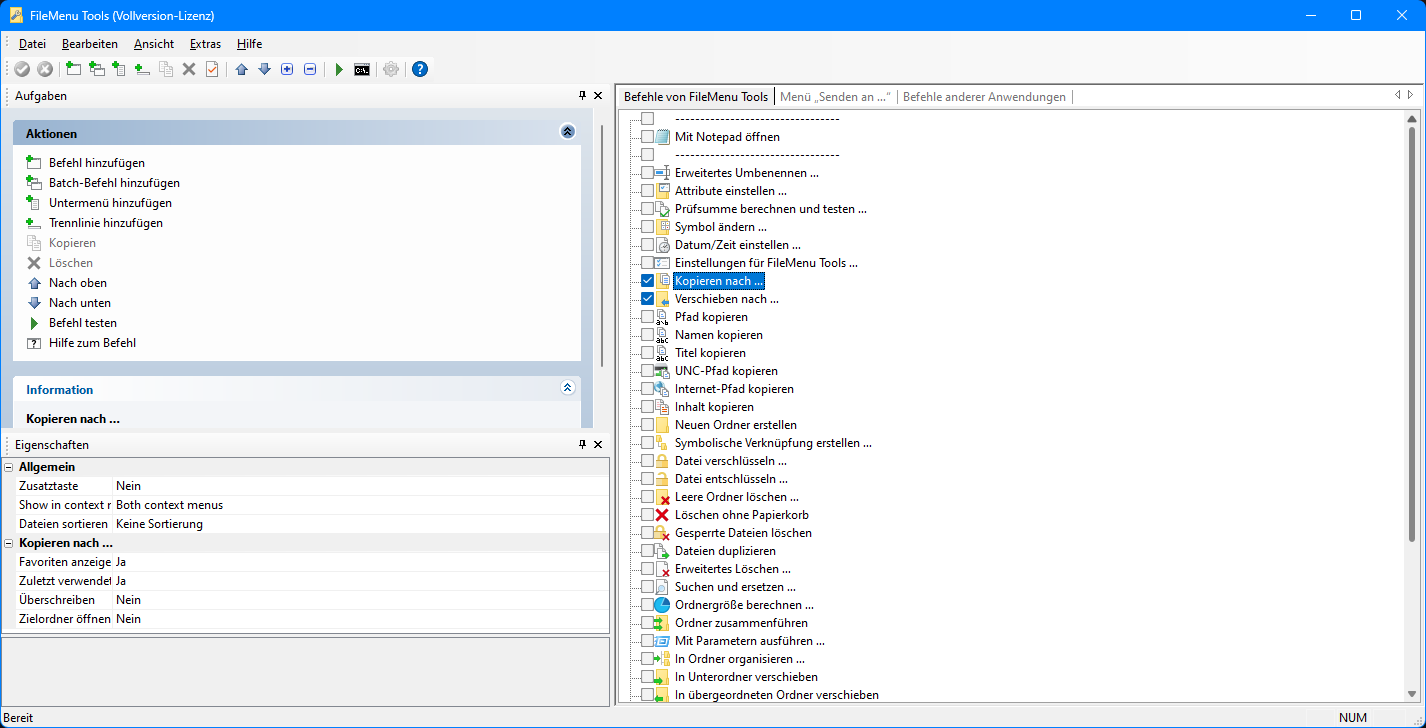Viewport: 1426px width, 728px height.
Task: Collapse the Kopieren nach ... property group
Action: tap(9, 543)
